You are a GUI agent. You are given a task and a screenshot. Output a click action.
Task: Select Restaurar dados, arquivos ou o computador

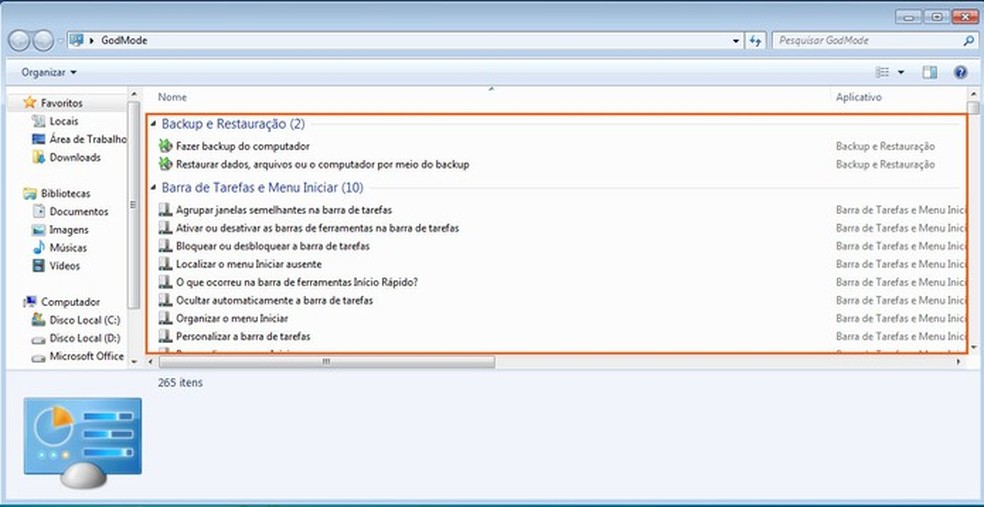tap(323, 164)
